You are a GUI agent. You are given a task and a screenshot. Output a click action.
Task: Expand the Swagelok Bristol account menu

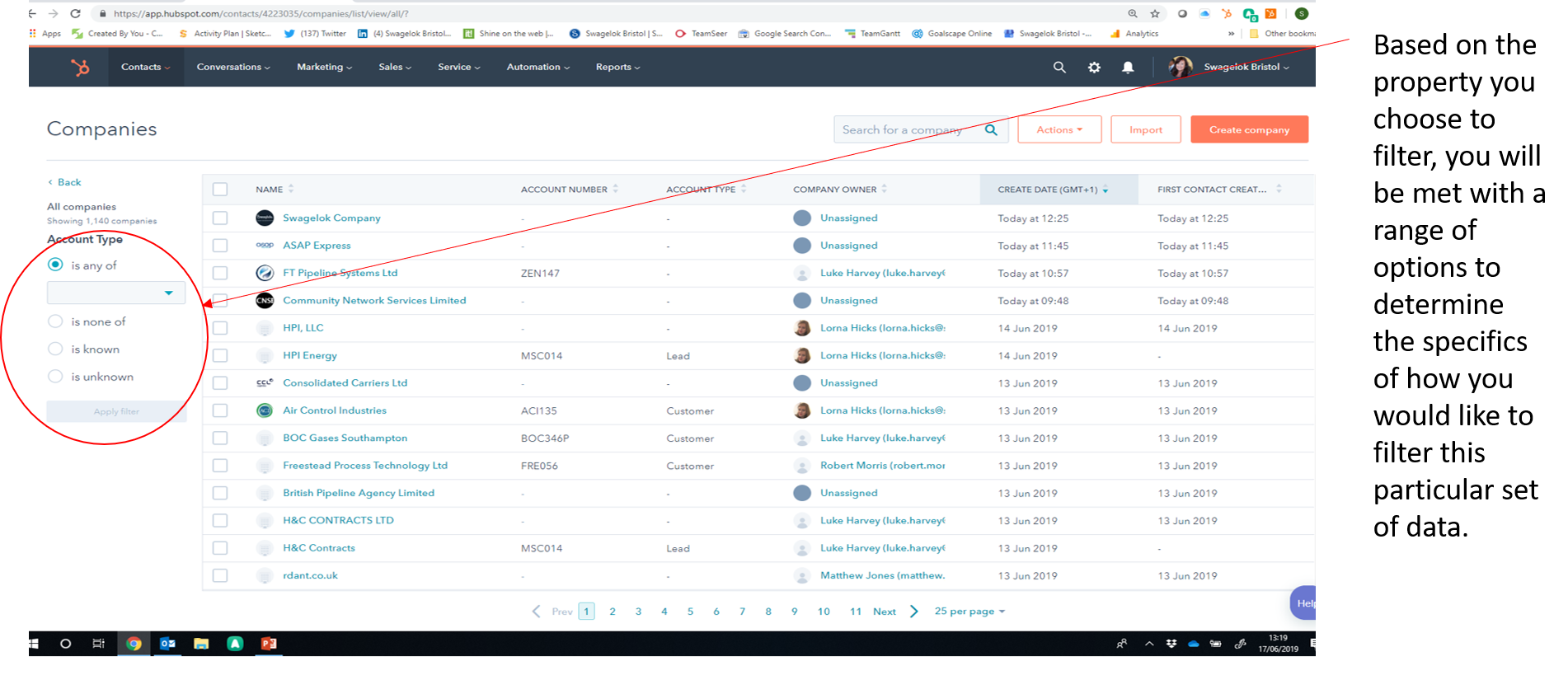point(1246,68)
